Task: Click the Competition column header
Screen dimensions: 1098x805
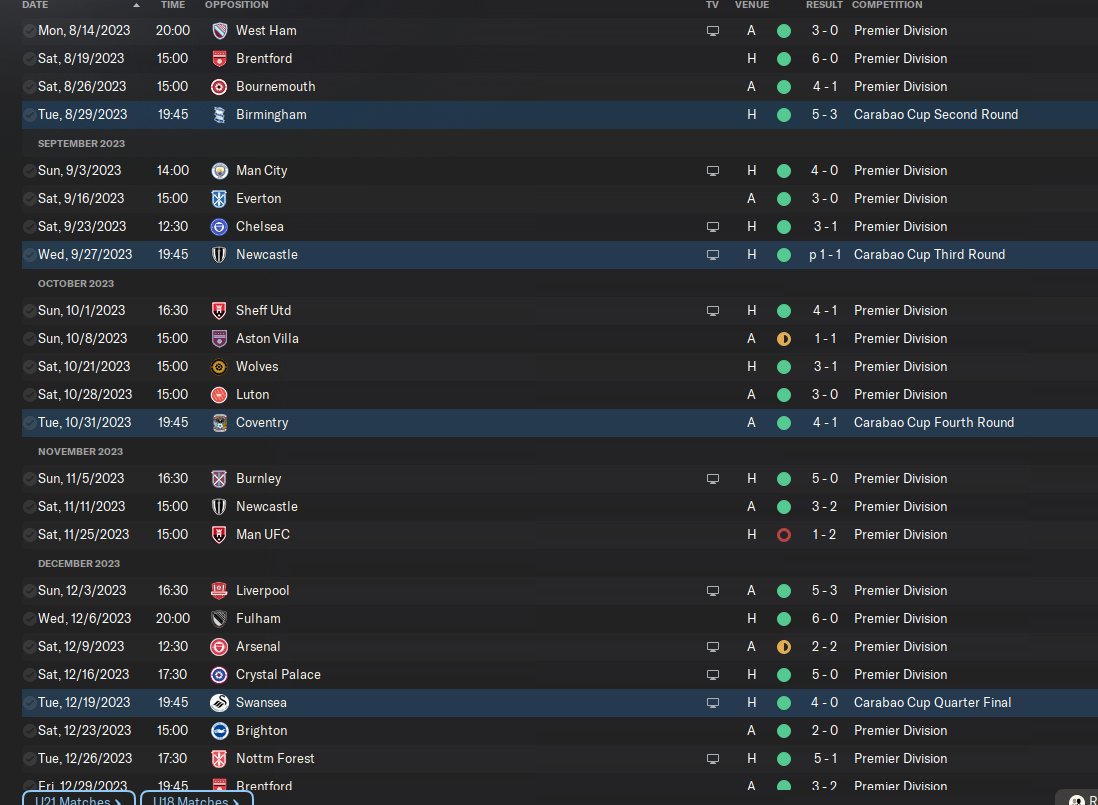Action: [x=887, y=5]
